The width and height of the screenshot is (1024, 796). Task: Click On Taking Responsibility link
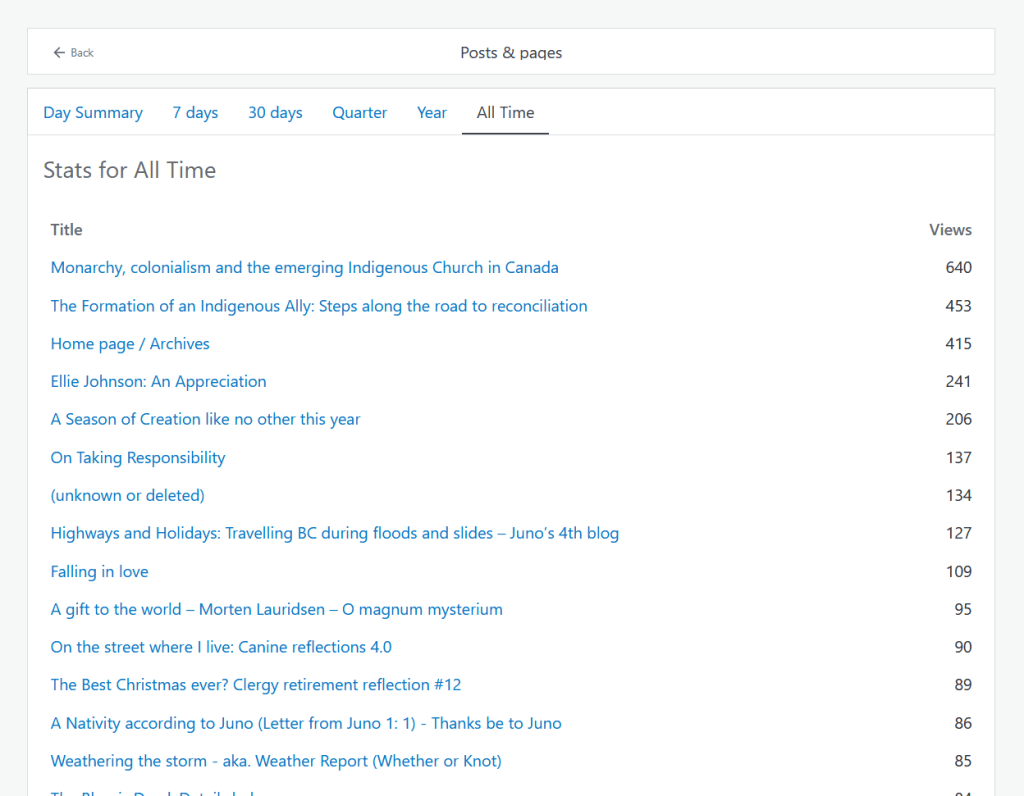pyautogui.click(x=138, y=458)
